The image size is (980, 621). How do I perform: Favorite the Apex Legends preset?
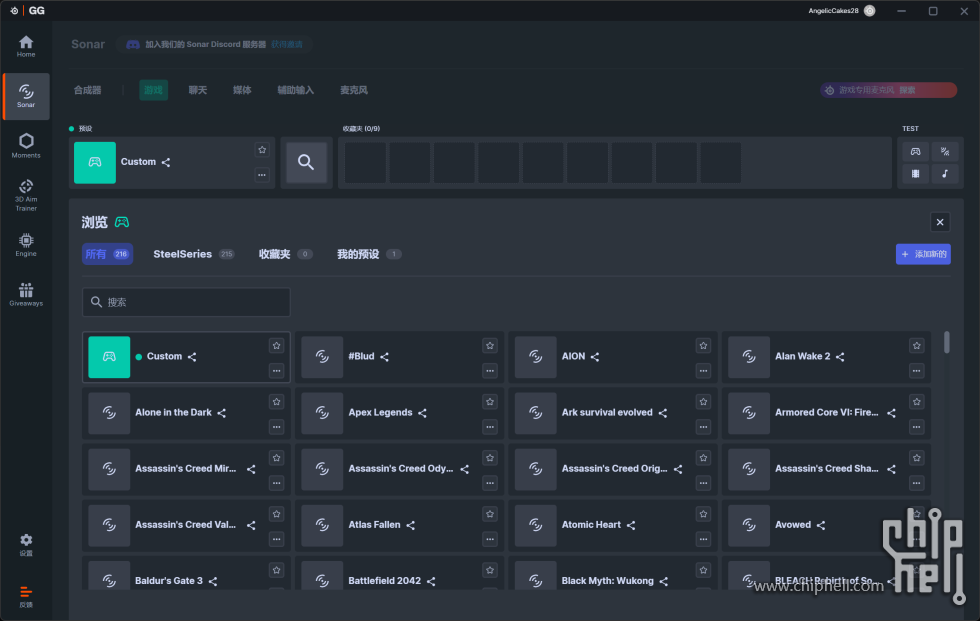(x=490, y=402)
